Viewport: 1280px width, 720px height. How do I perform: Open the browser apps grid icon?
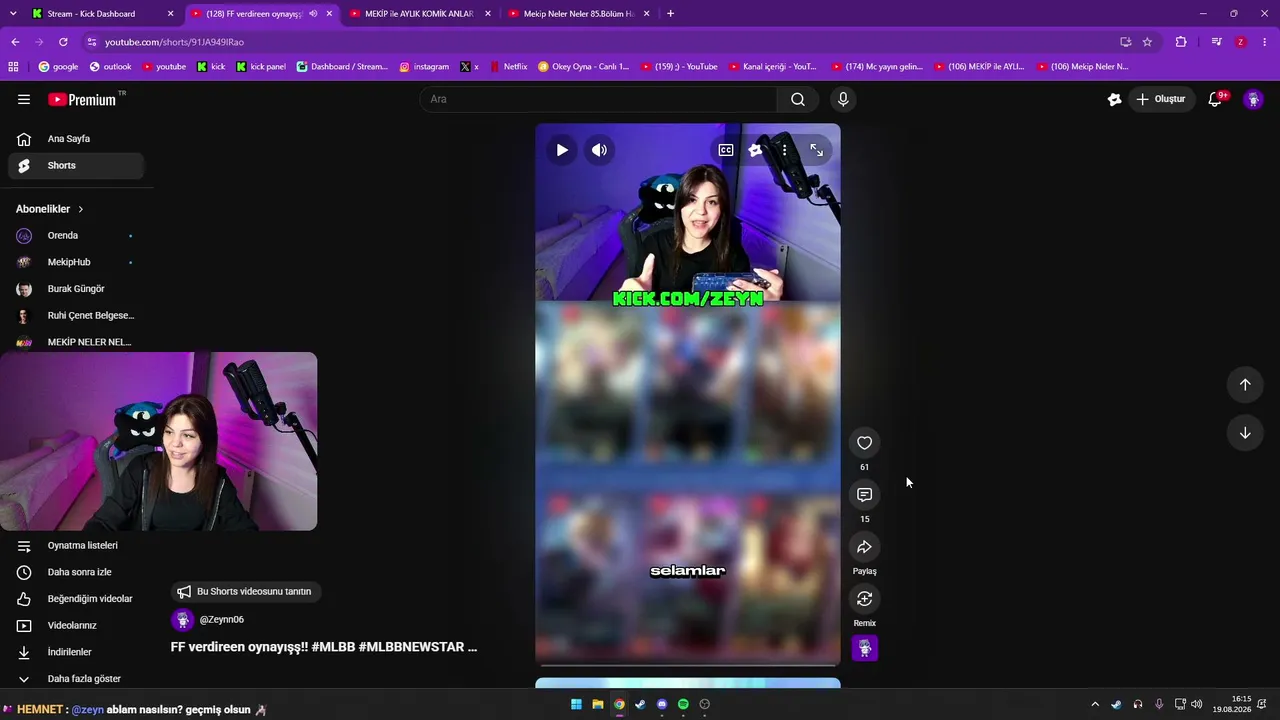pos(13,67)
